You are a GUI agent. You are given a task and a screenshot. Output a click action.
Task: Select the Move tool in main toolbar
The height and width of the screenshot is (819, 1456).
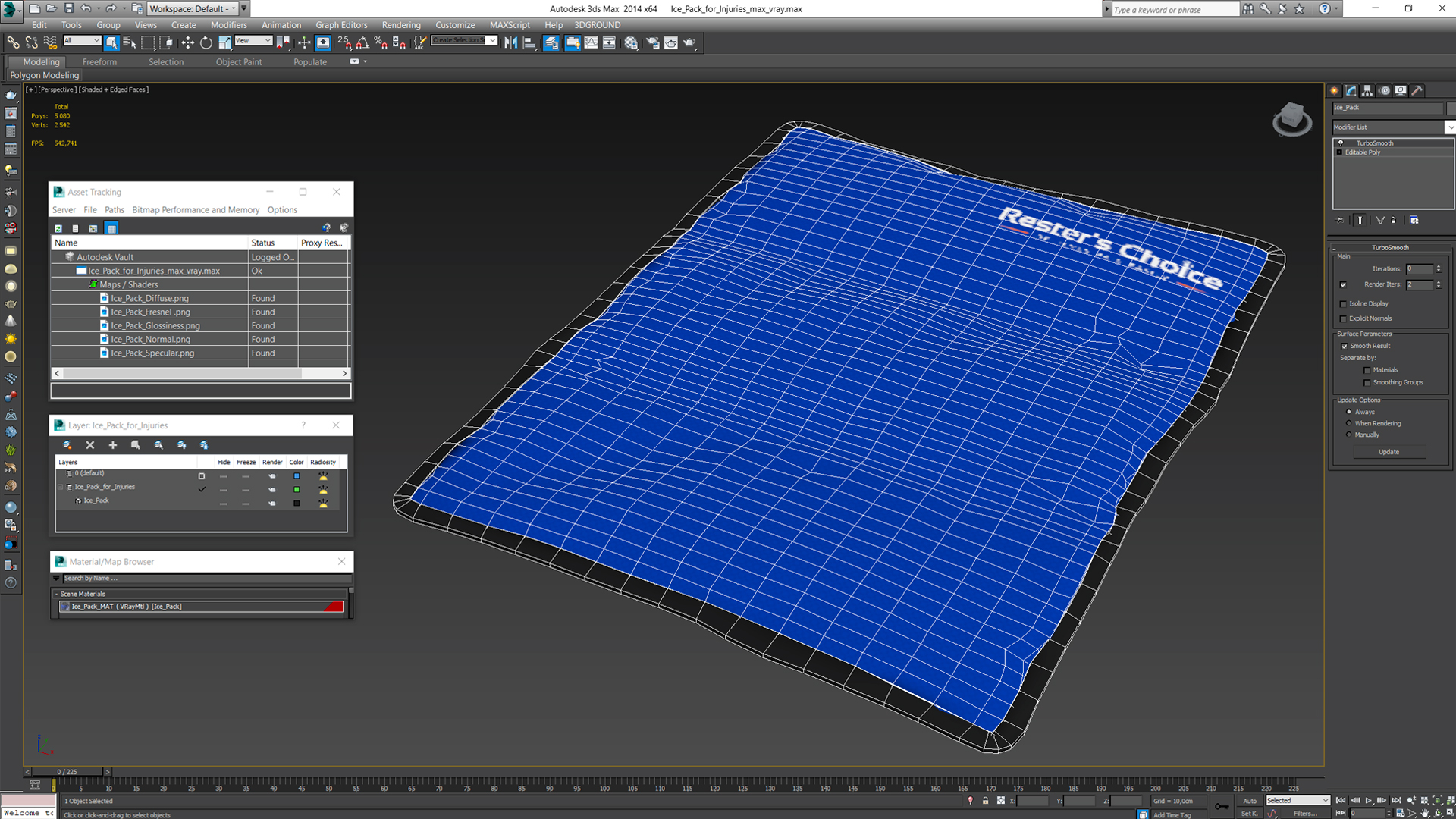(187, 42)
